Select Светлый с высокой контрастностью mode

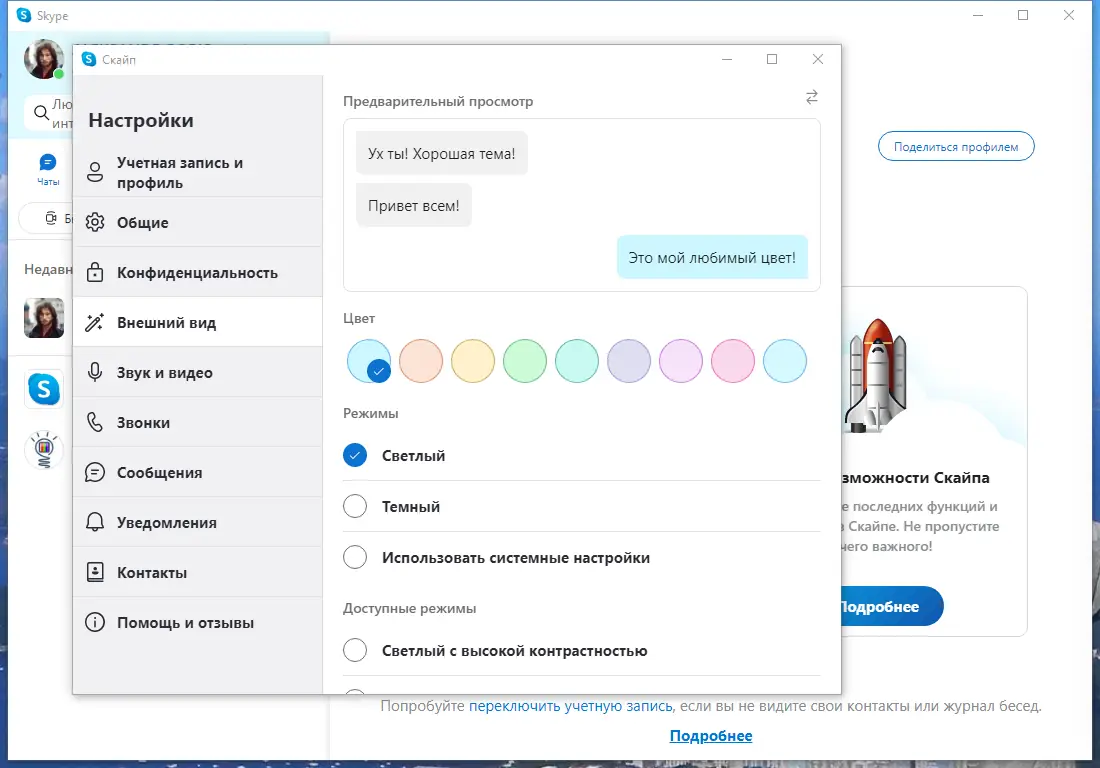(355, 650)
